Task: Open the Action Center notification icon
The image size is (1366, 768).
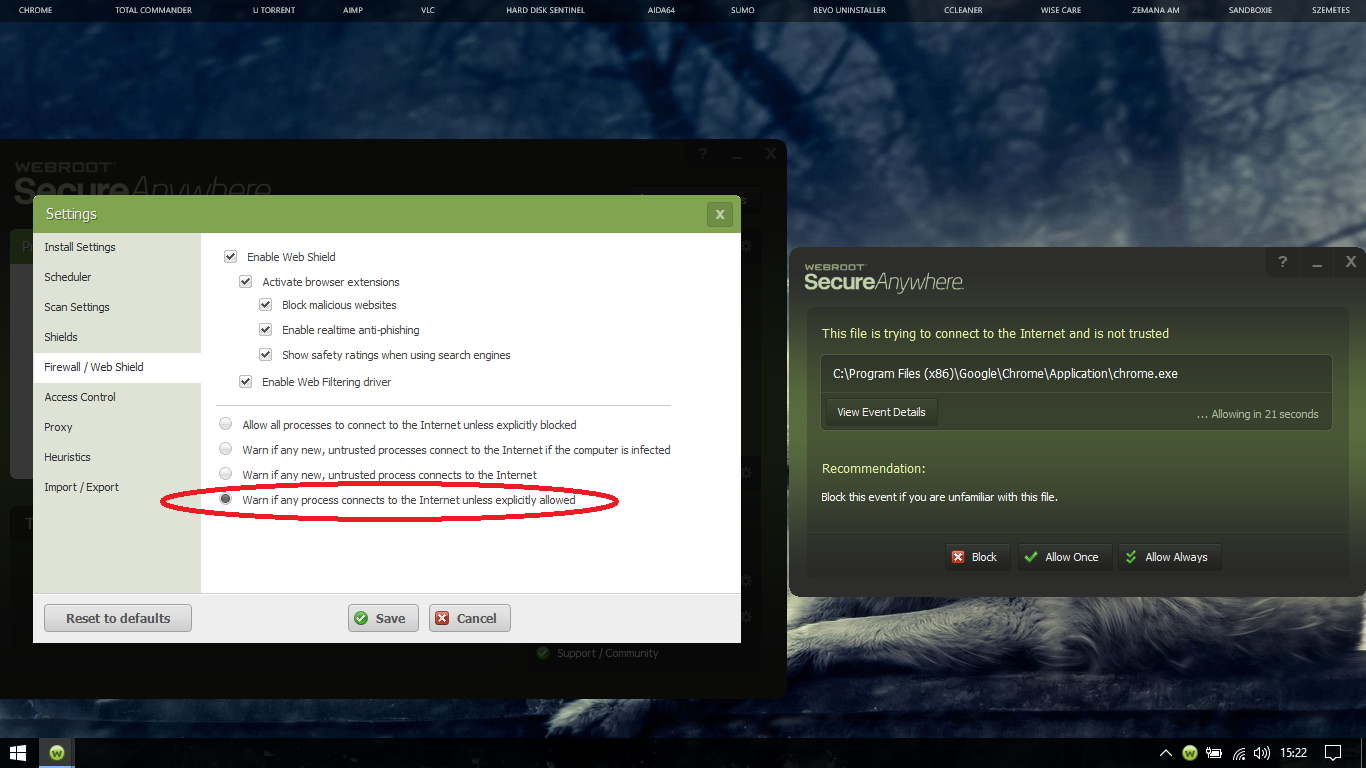Action: (1332, 753)
